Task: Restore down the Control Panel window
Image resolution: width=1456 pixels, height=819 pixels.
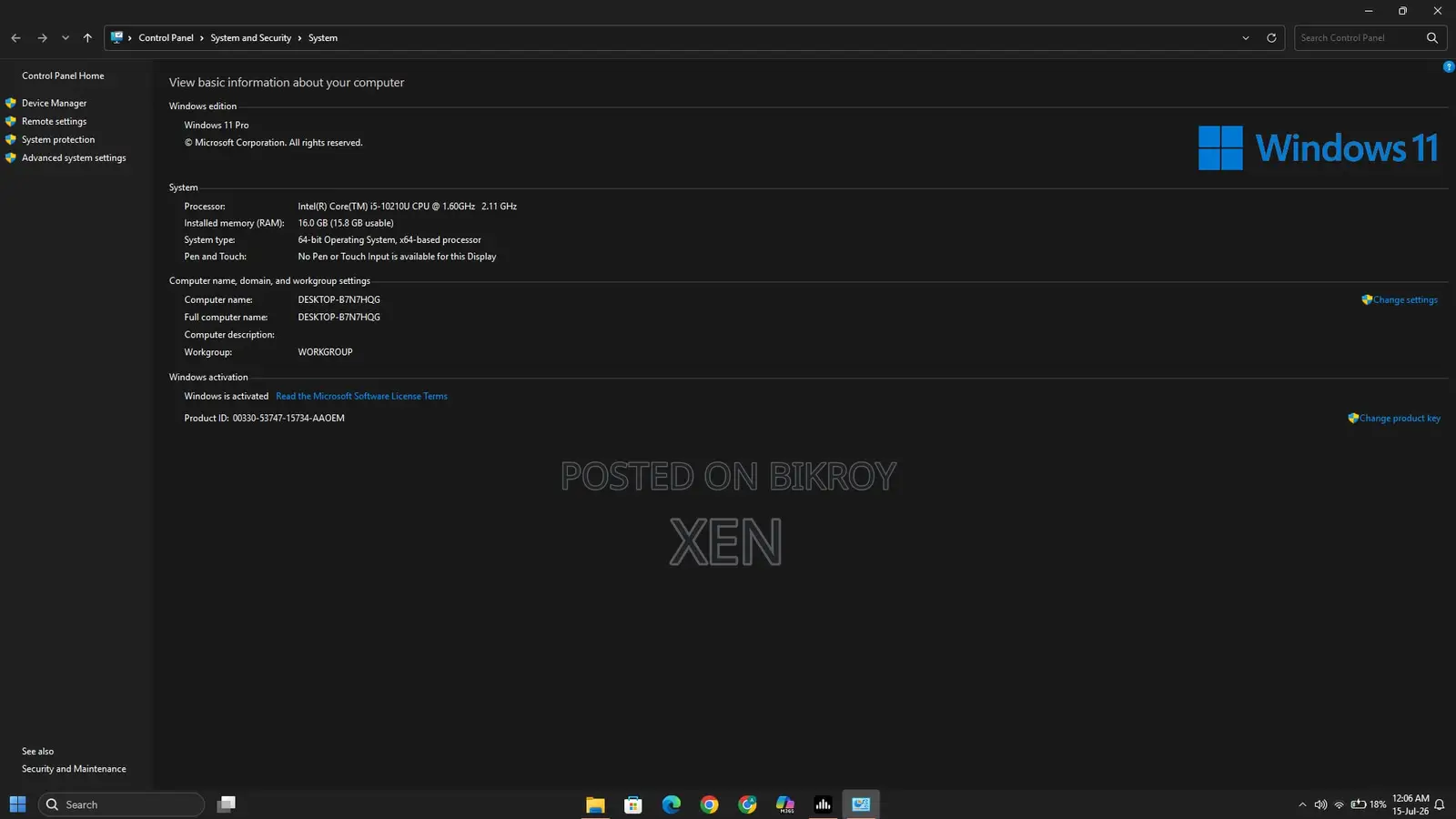Action: click(1402, 11)
